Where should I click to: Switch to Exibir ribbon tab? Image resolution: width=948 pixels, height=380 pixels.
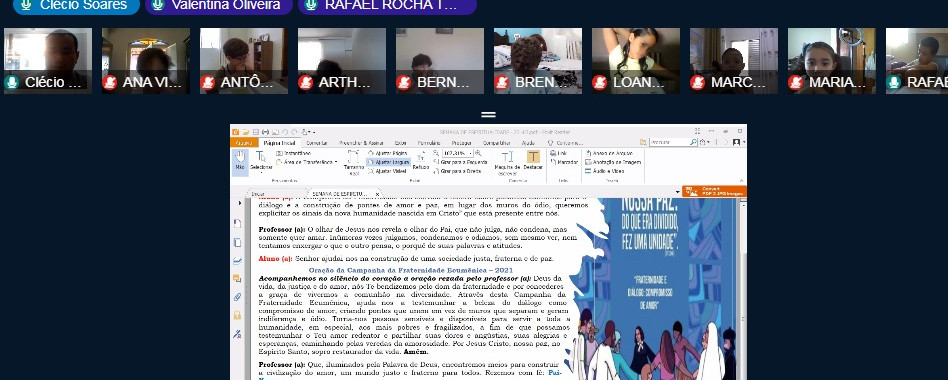coord(401,143)
